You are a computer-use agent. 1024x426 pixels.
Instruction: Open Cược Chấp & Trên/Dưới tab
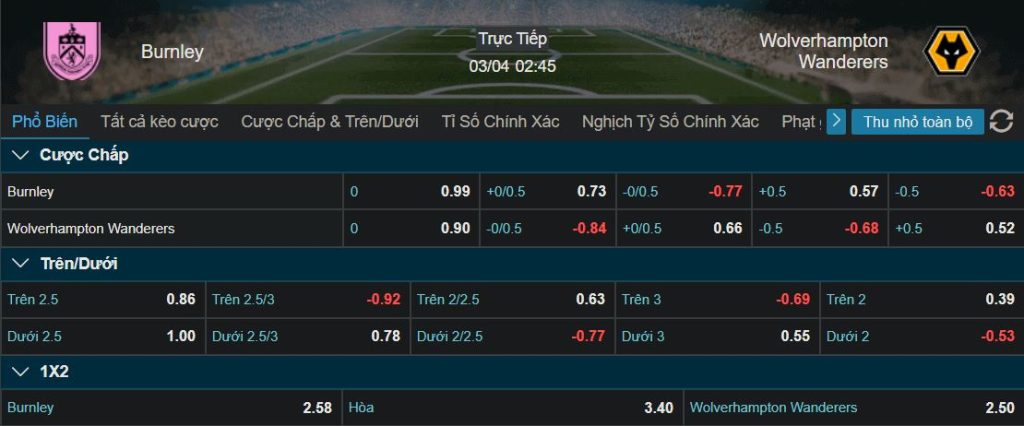[329, 122]
